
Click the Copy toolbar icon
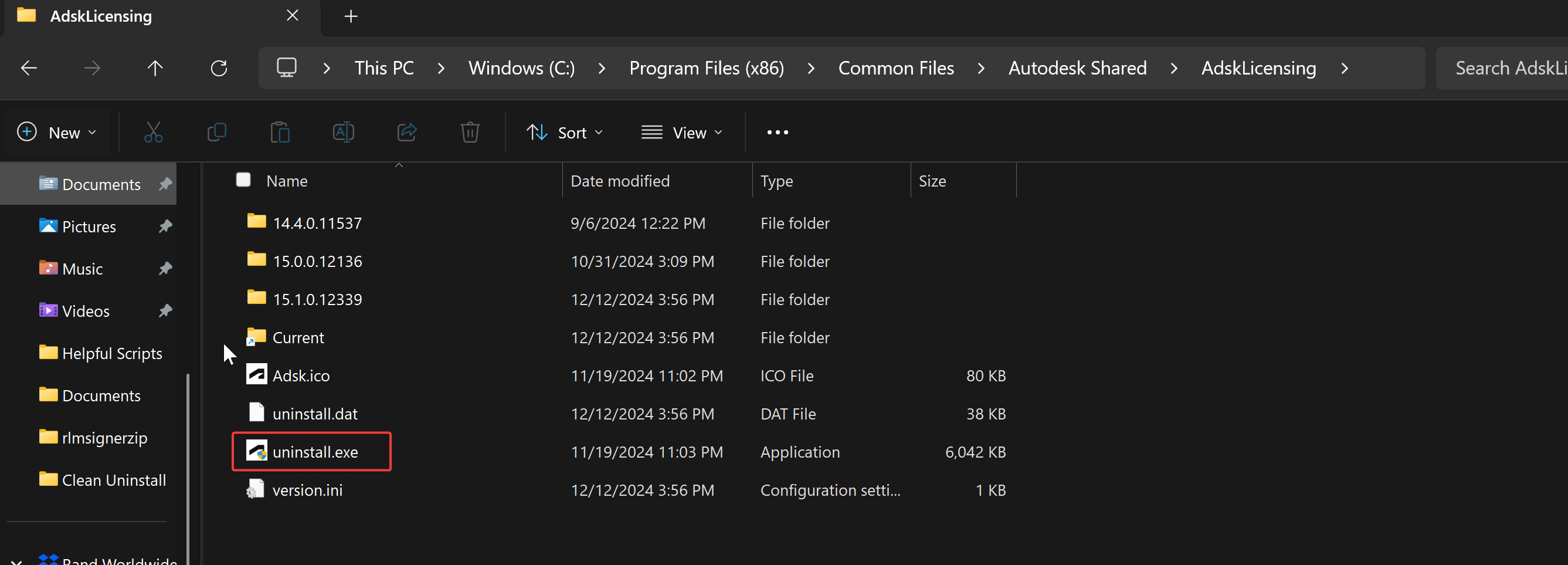click(x=217, y=132)
